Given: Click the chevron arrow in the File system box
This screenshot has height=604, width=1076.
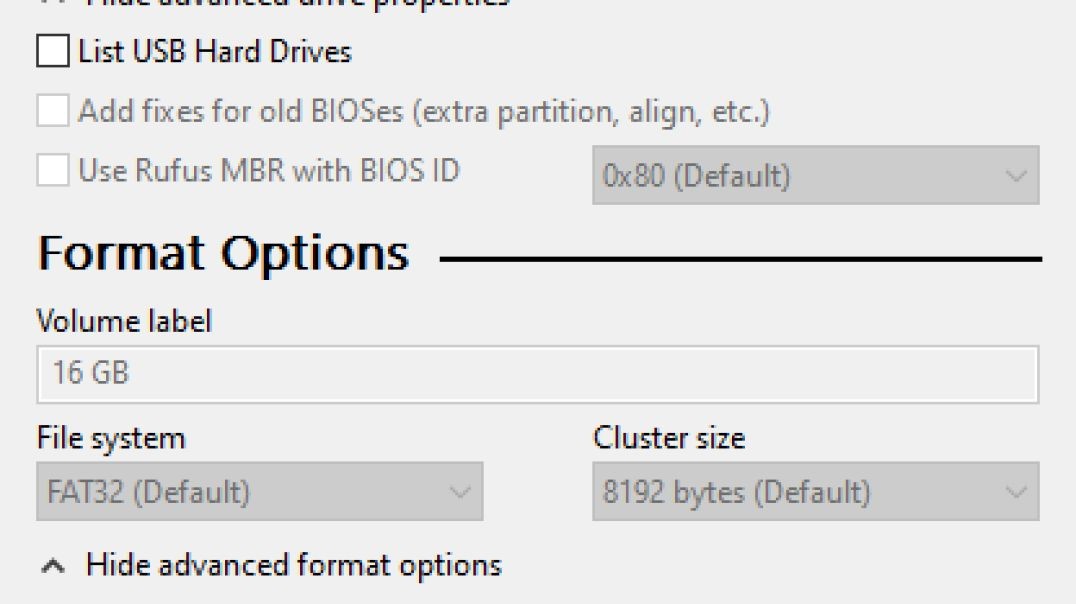Looking at the screenshot, I should 459,492.
